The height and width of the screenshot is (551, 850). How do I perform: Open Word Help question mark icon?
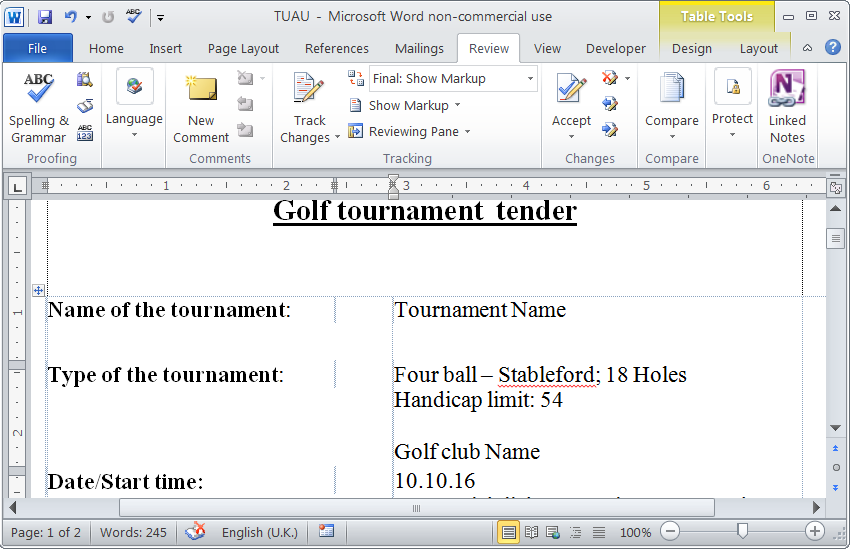click(x=832, y=48)
